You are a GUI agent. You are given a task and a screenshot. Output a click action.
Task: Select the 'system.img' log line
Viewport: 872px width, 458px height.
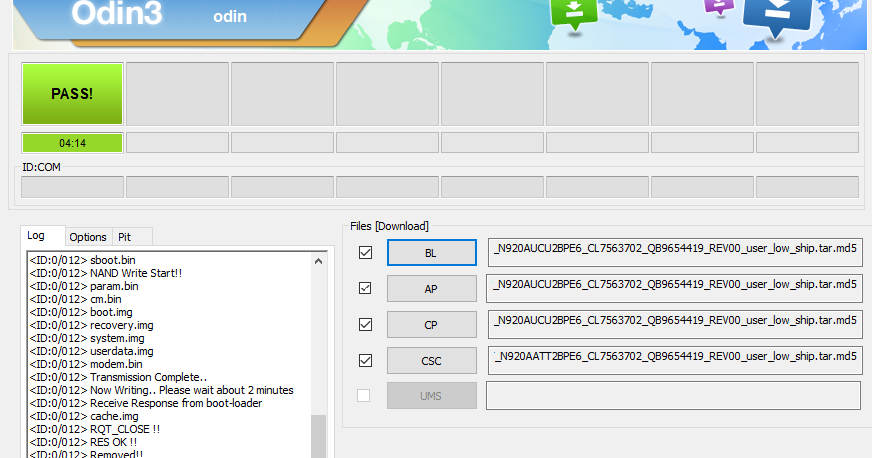(x=87, y=338)
